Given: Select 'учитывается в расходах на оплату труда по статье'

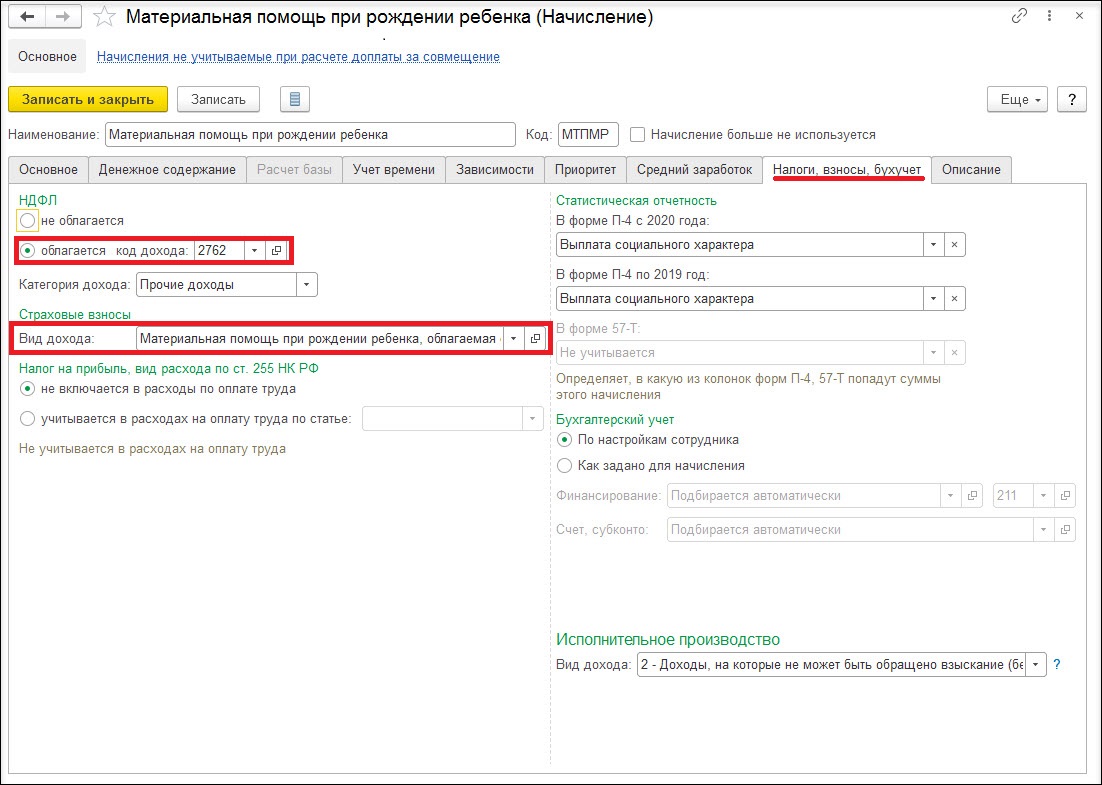Looking at the screenshot, I should pyautogui.click(x=27, y=419).
